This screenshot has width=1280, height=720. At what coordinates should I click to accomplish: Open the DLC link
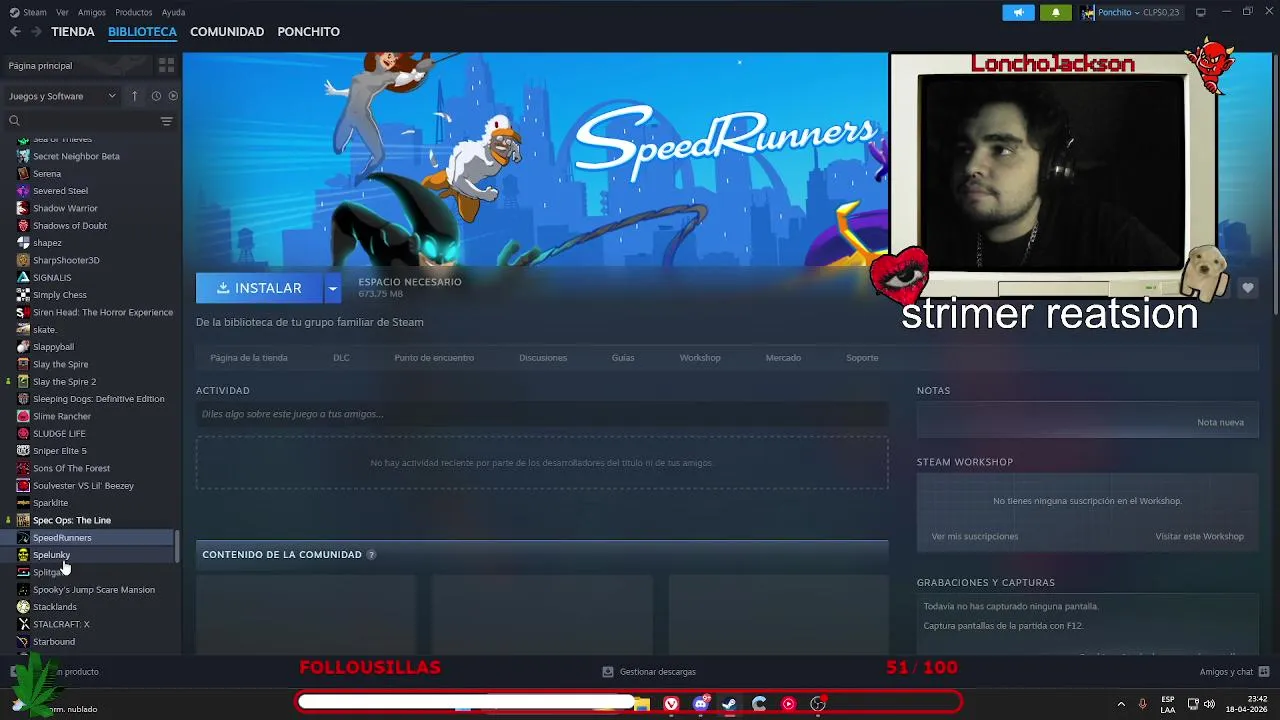341,358
